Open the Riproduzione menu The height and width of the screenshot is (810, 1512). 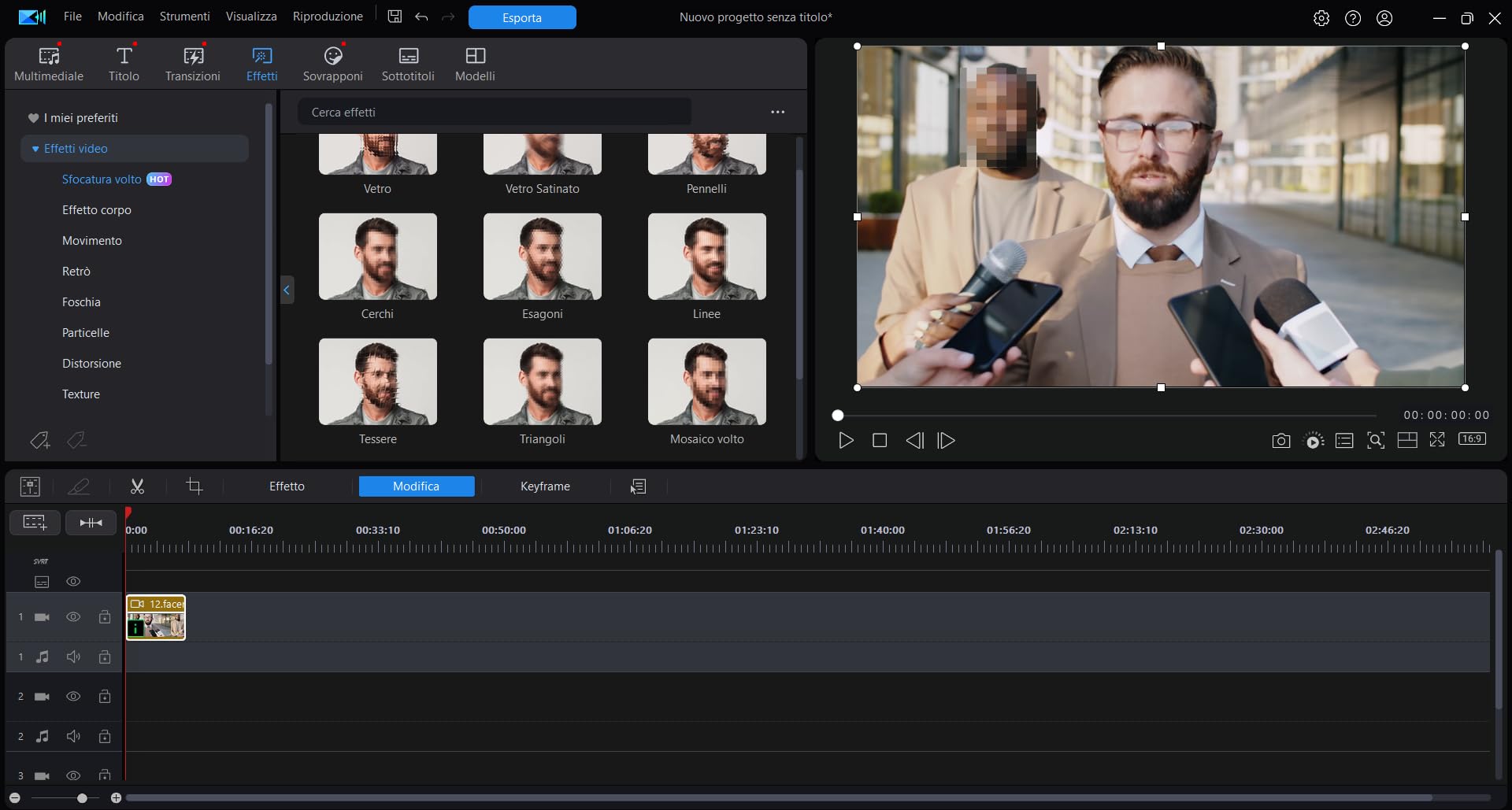click(328, 17)
